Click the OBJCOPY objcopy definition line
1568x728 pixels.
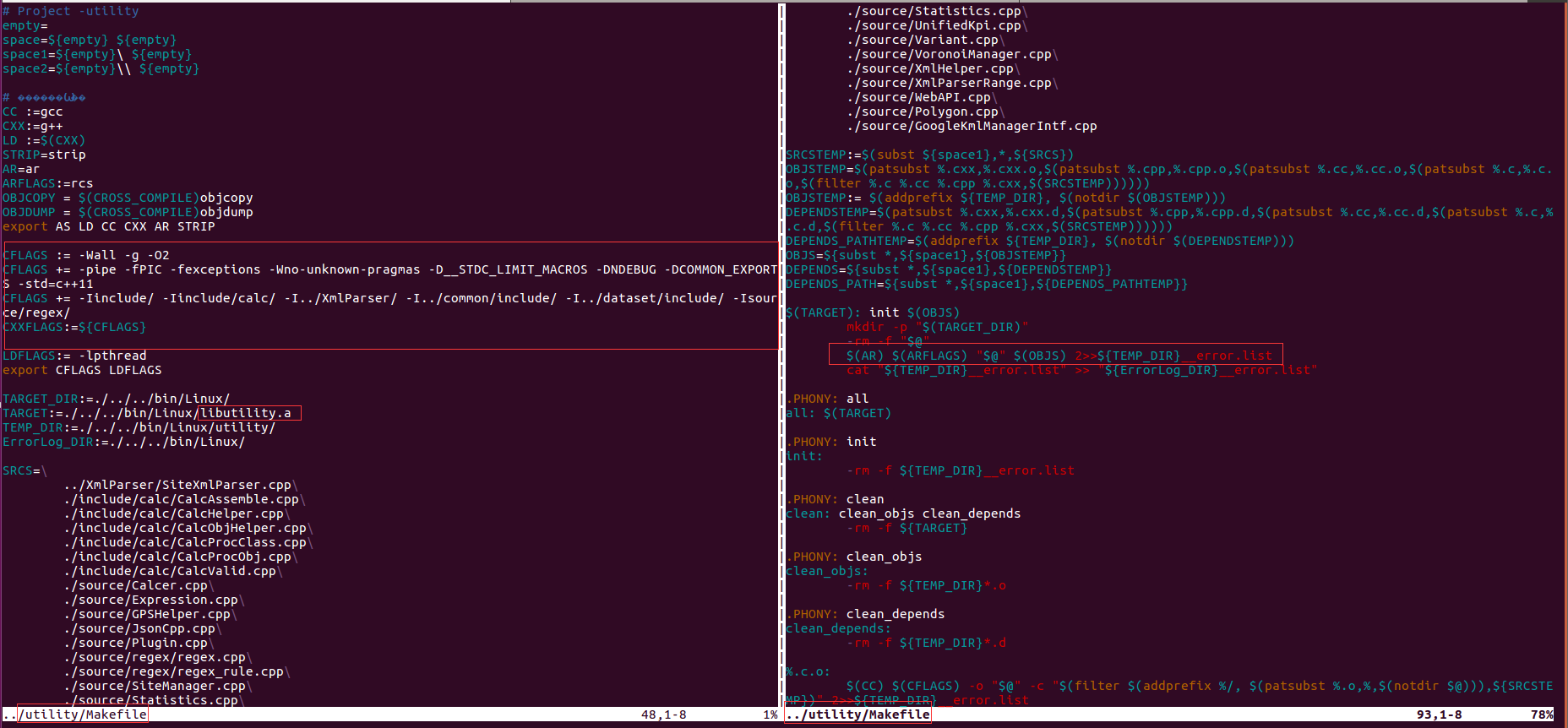[128, 198]
